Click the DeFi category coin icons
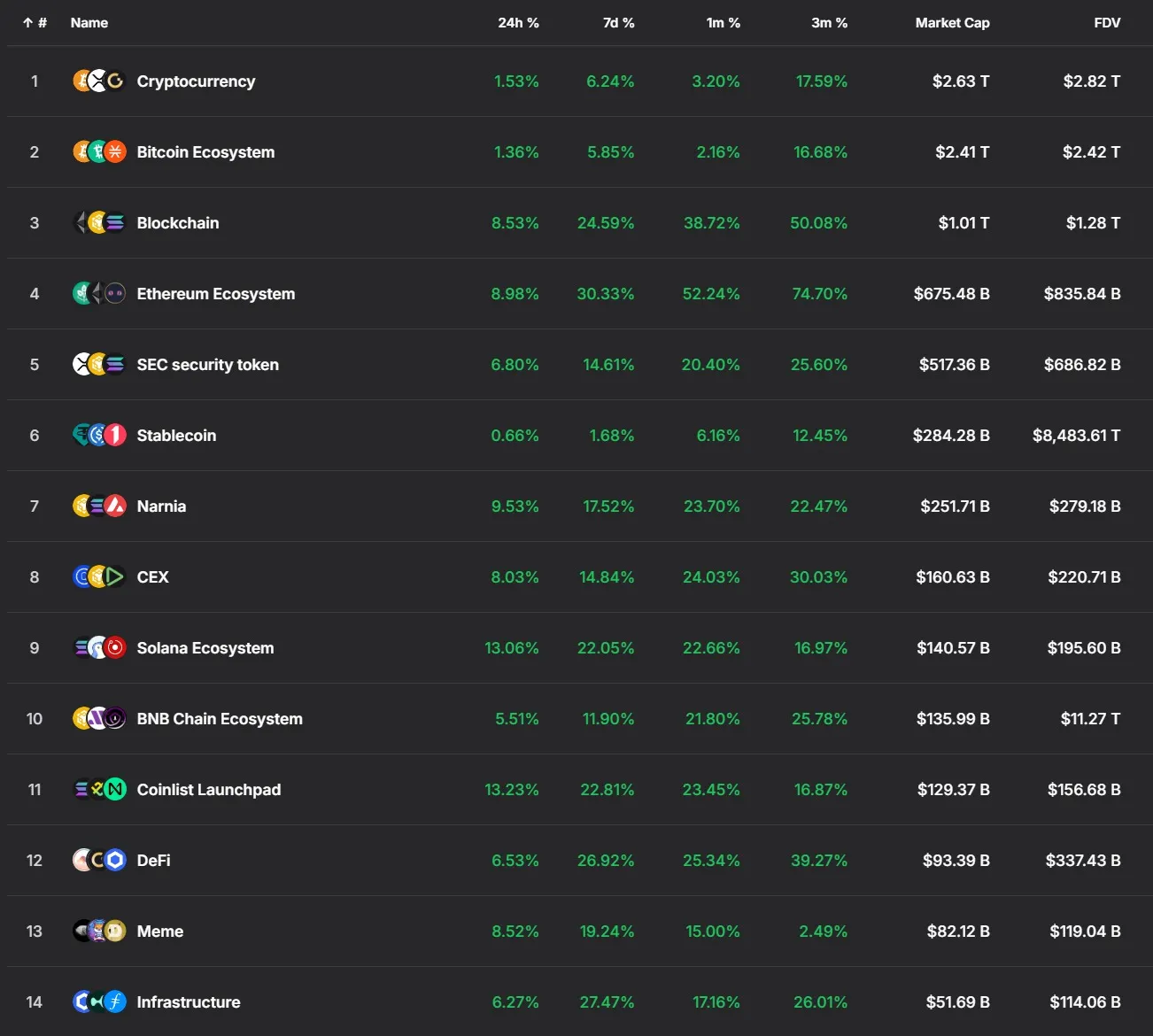Viewport: 1153px width, 1036px height. pyautogui.click(x=98, y=861)
